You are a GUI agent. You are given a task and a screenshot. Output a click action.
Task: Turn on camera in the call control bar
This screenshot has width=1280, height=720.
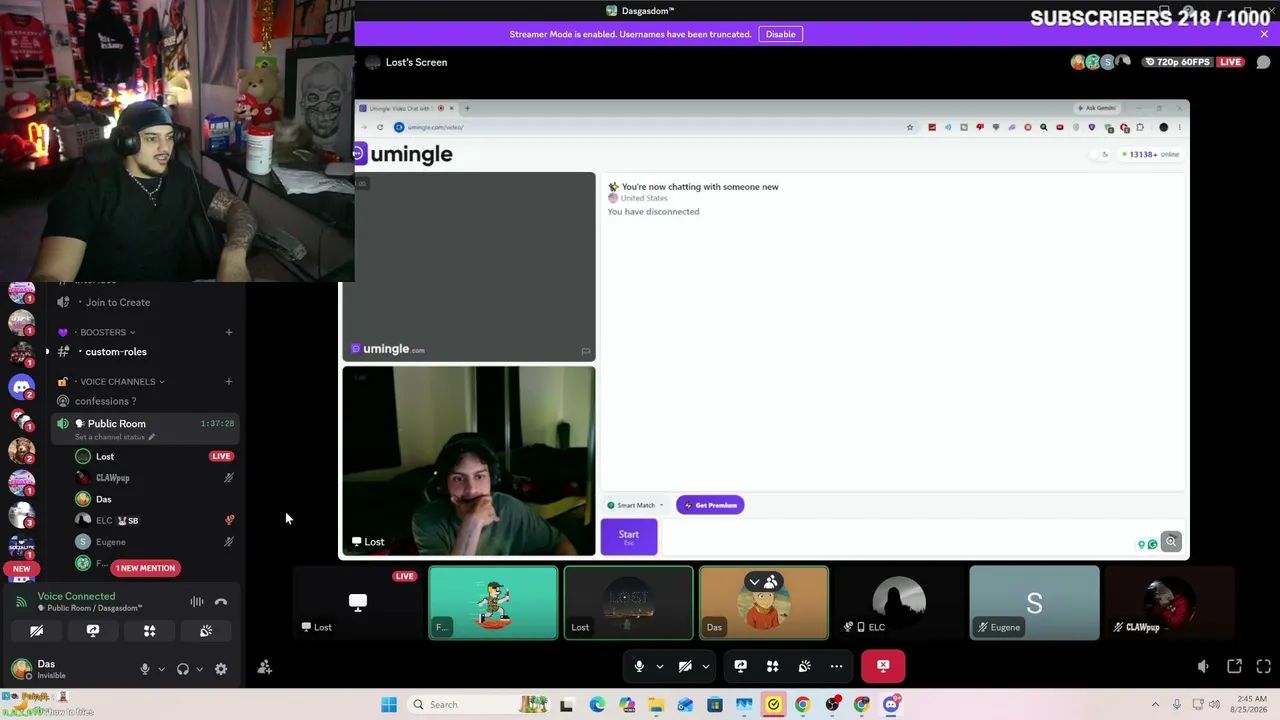point(685,666)
